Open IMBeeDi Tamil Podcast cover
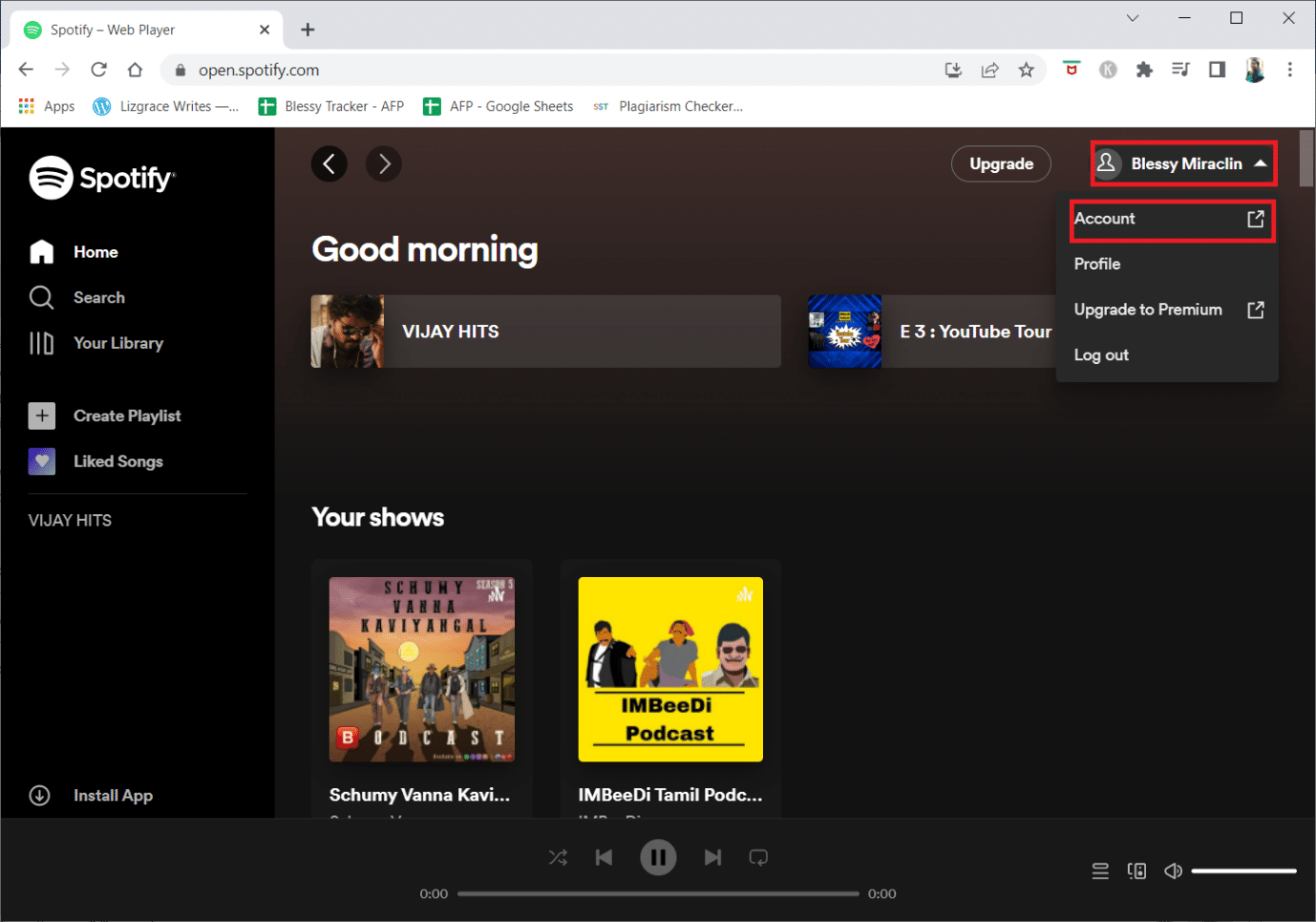 (x=670, y=670)
